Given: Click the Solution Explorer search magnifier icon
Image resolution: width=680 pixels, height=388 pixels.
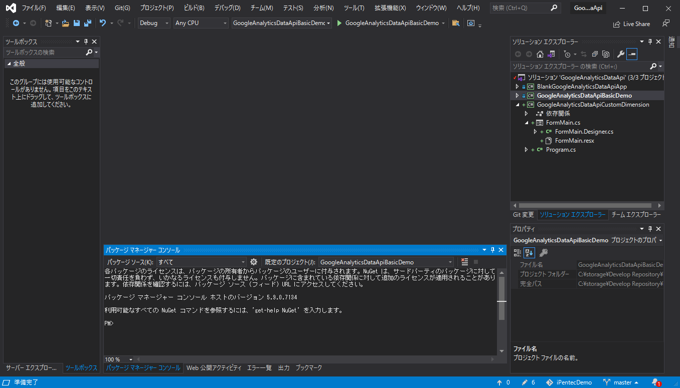Looking at the screenshot, I should click(653, 66).
